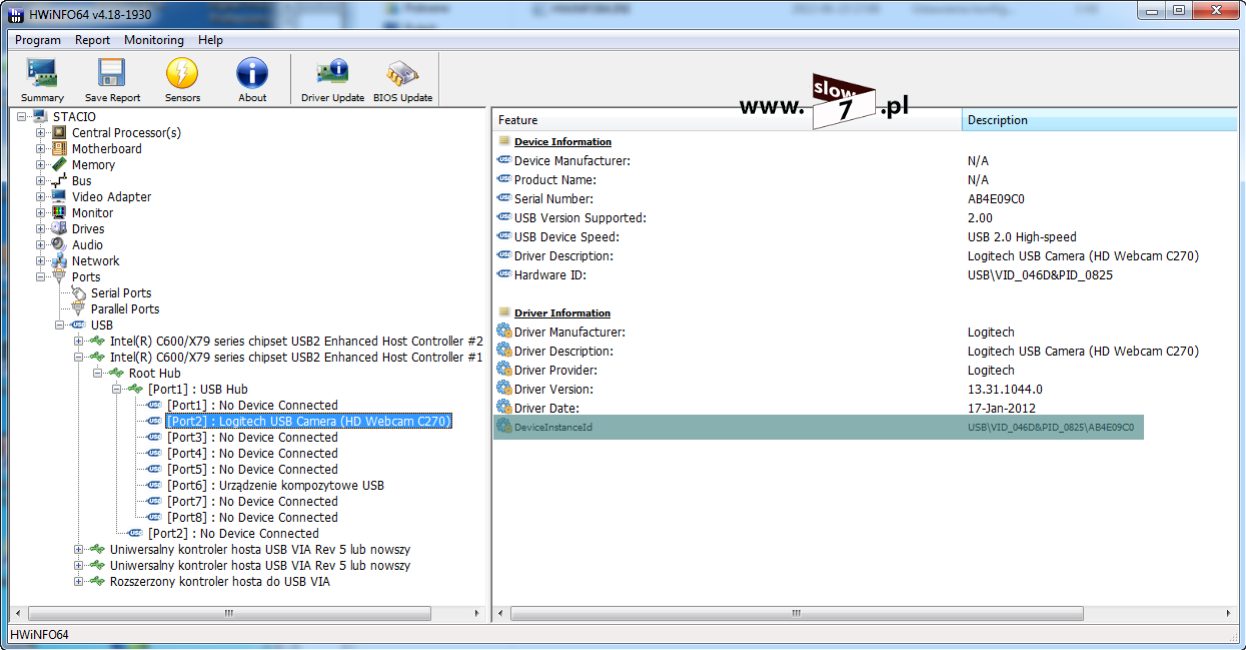This screenshot has width=1246, height=650.
Task: Open the Summary toolbar icon
Action: [x=42, y=80]
